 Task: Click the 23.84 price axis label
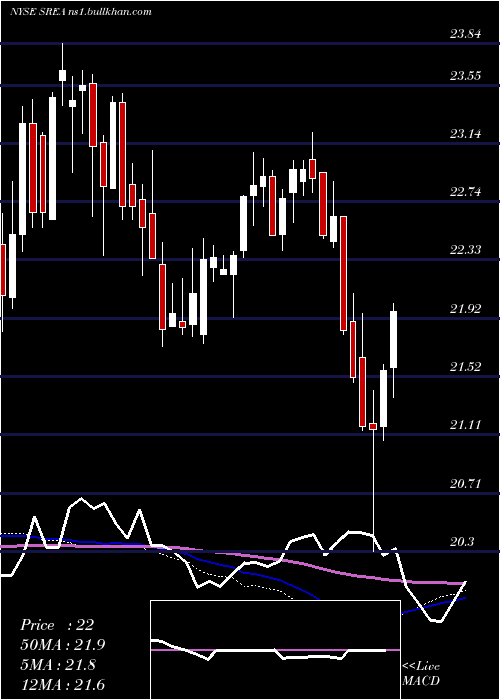[x=466, y=34]
